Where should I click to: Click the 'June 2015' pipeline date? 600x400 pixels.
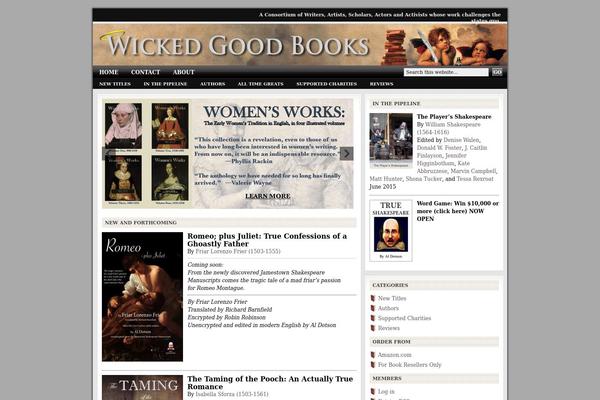[383, 187]
